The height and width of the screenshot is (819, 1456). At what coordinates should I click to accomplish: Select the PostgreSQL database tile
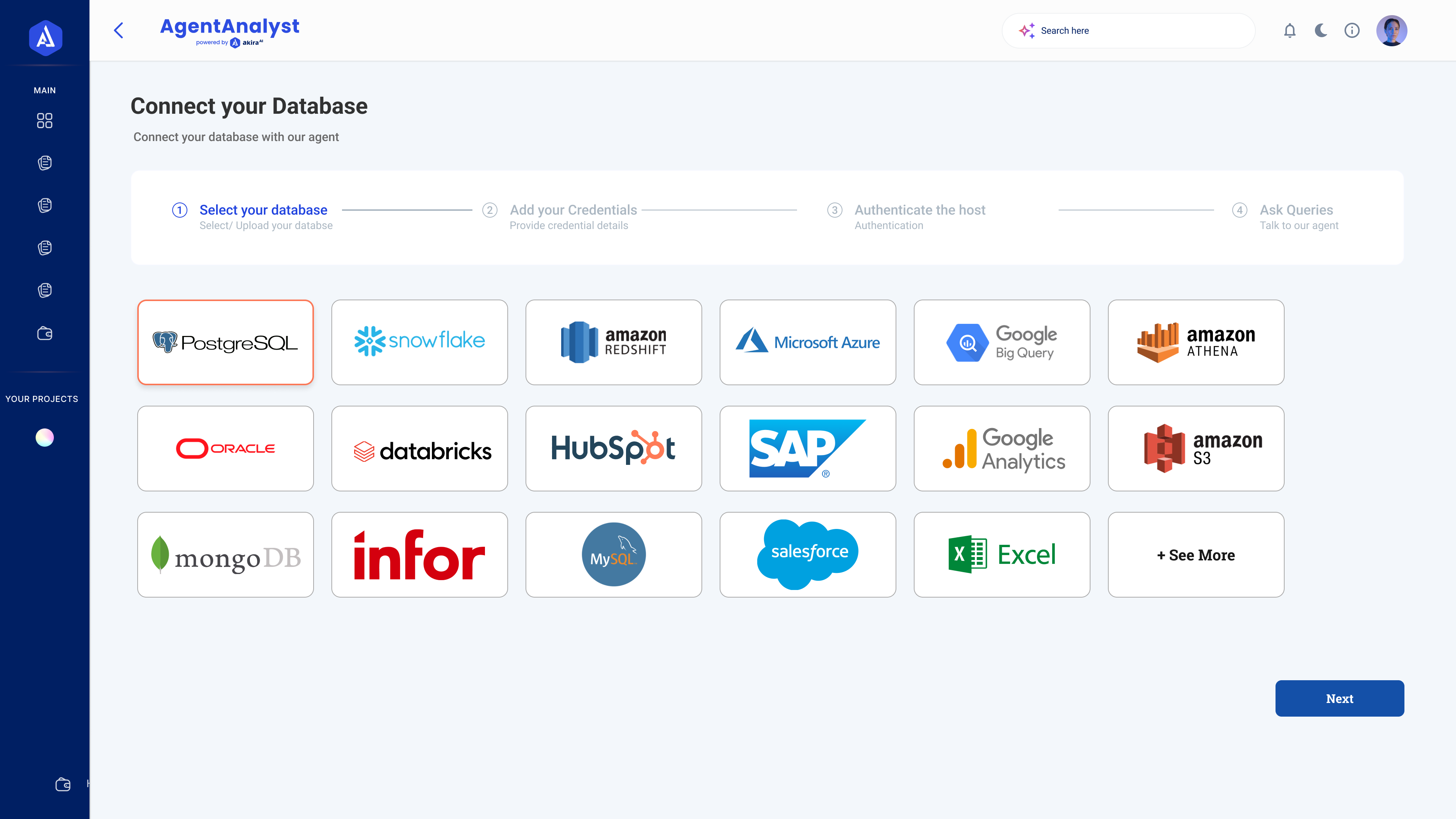225,342
